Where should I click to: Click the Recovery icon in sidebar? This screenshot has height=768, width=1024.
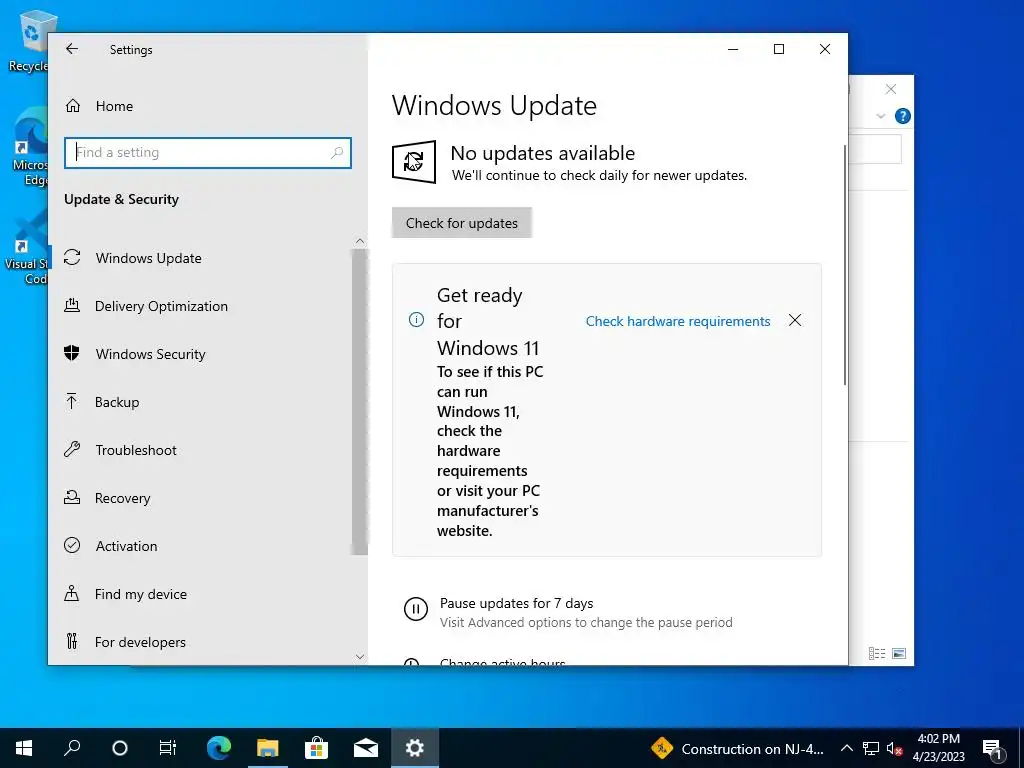[x=72, y=497]
